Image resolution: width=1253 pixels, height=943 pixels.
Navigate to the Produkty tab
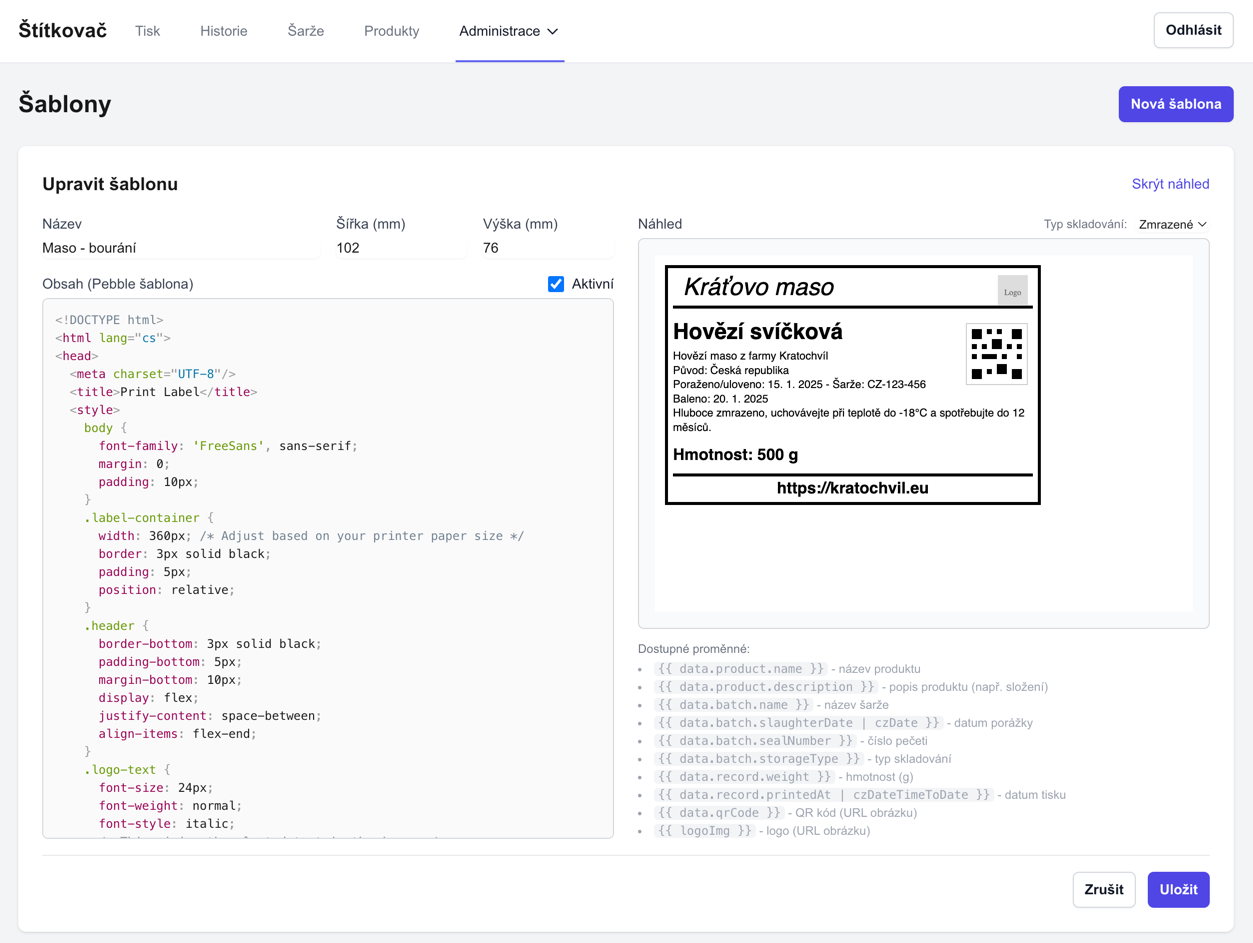391,31
